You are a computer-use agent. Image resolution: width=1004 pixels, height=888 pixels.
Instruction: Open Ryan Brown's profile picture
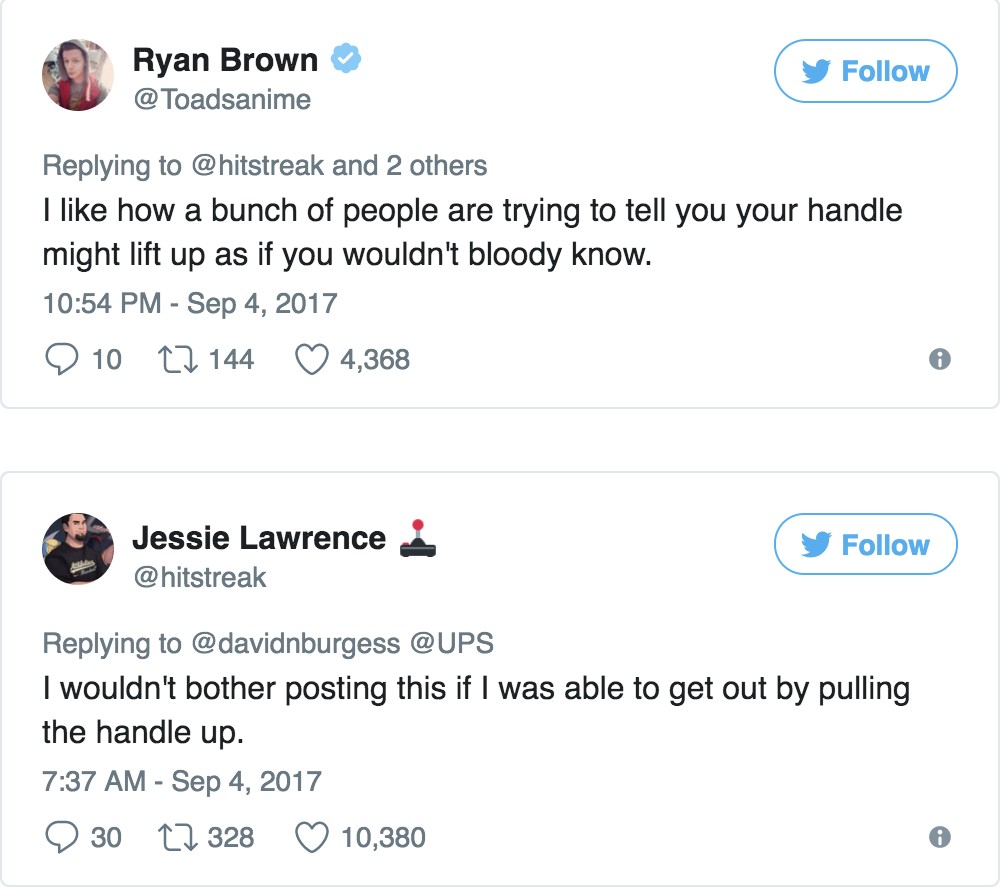pyautogui.click(x=77, y=76)
